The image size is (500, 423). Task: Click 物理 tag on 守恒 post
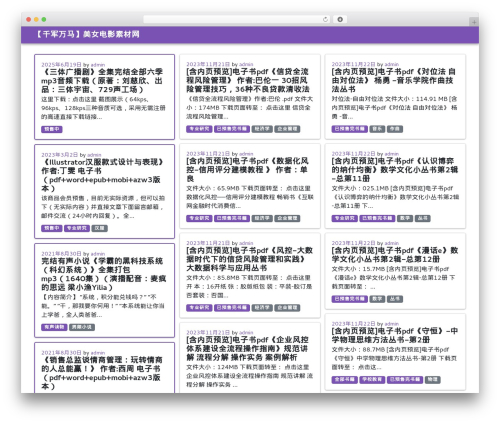click(x=433, y=379)
